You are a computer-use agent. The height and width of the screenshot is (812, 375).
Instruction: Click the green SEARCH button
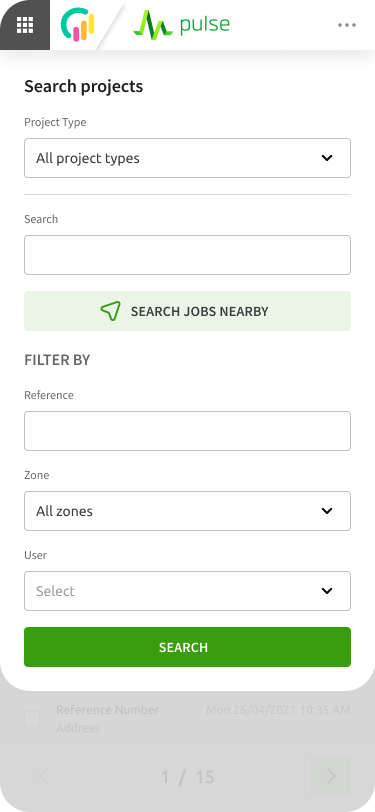[188, 647]
